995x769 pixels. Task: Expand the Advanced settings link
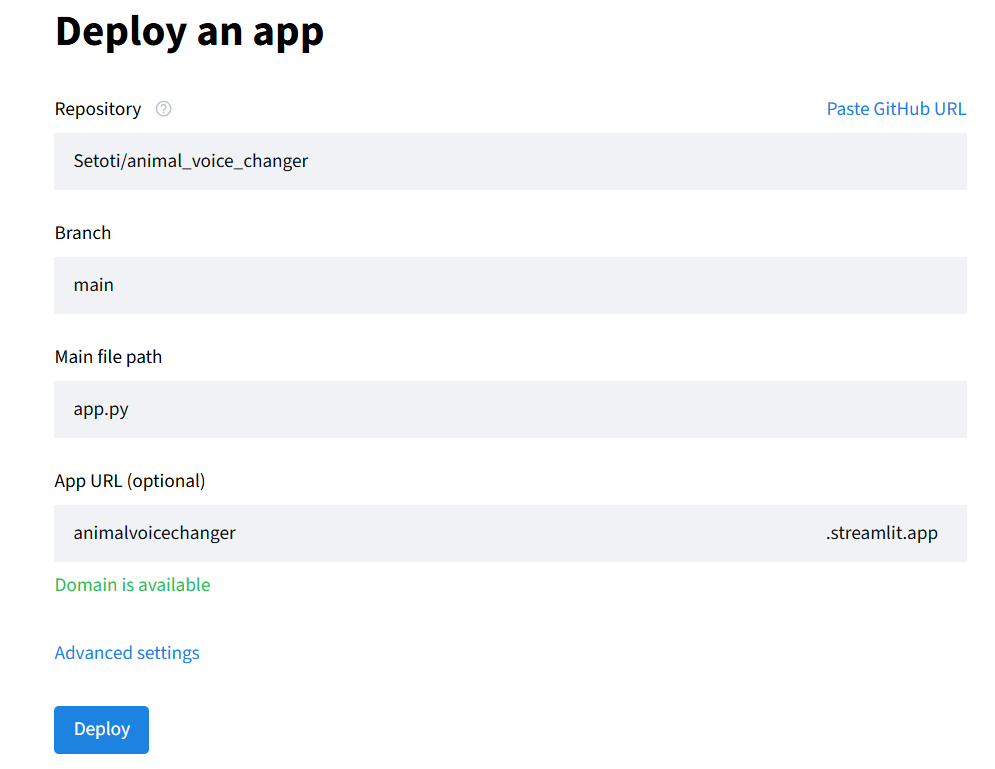(127, 653)
